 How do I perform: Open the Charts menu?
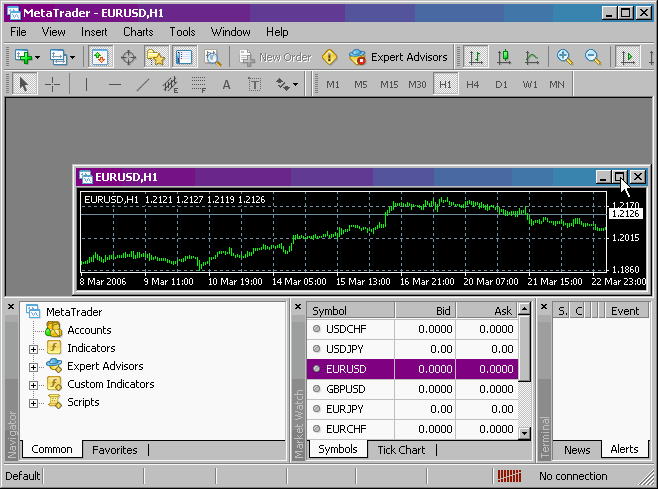(x=138, y=32)
